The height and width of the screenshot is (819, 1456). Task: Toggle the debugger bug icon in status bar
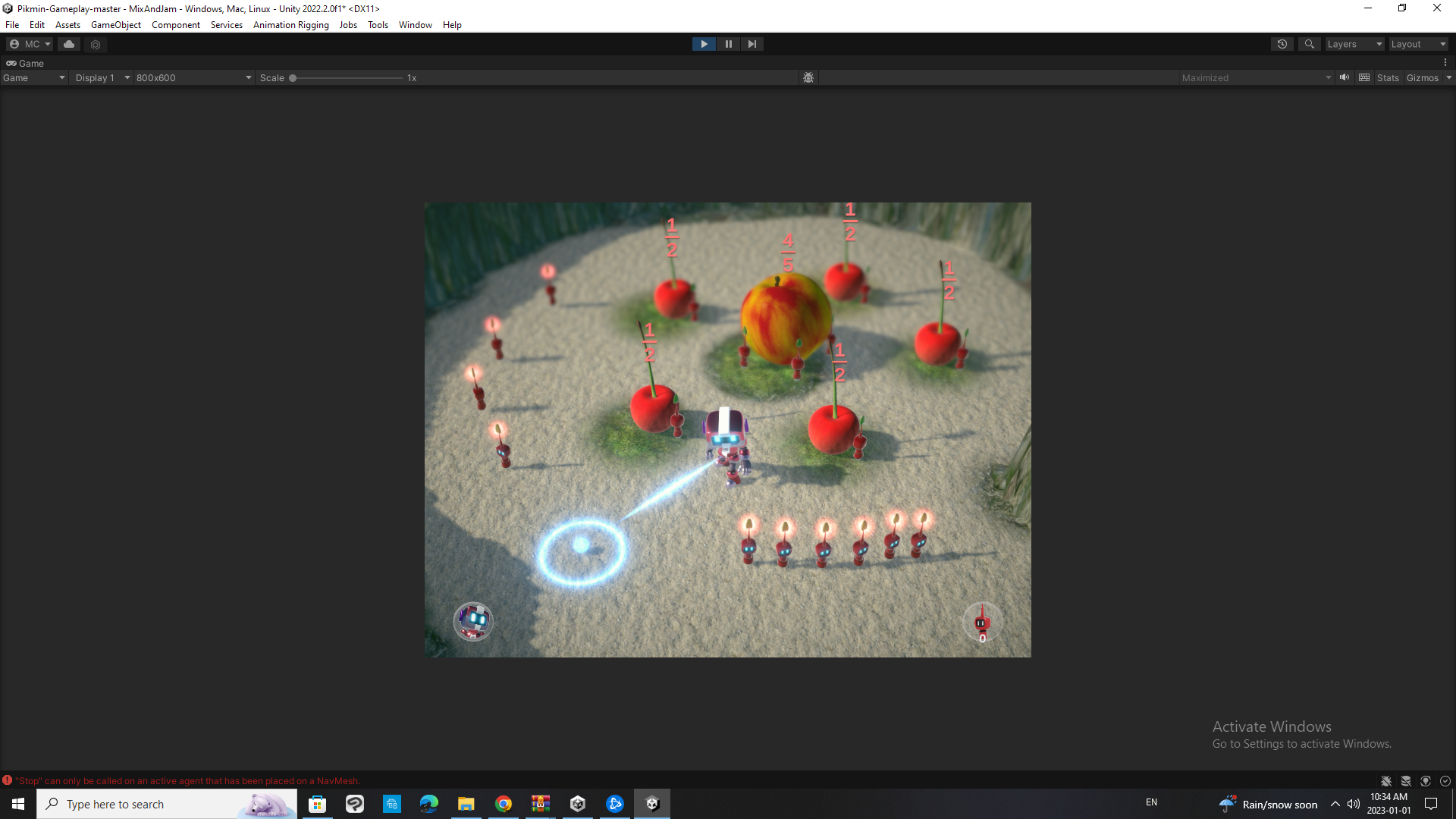(1385, 781)
